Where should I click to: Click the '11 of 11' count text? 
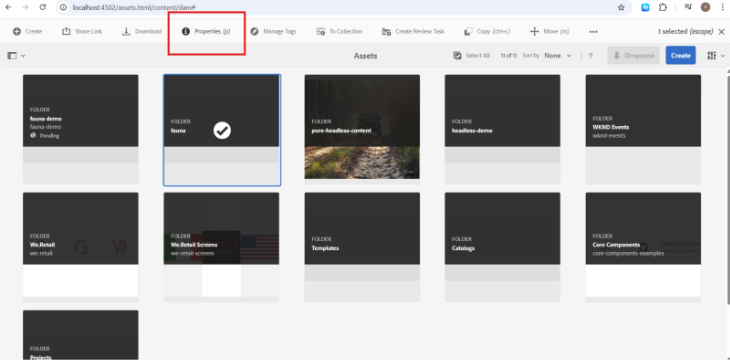tap(509, 55)
